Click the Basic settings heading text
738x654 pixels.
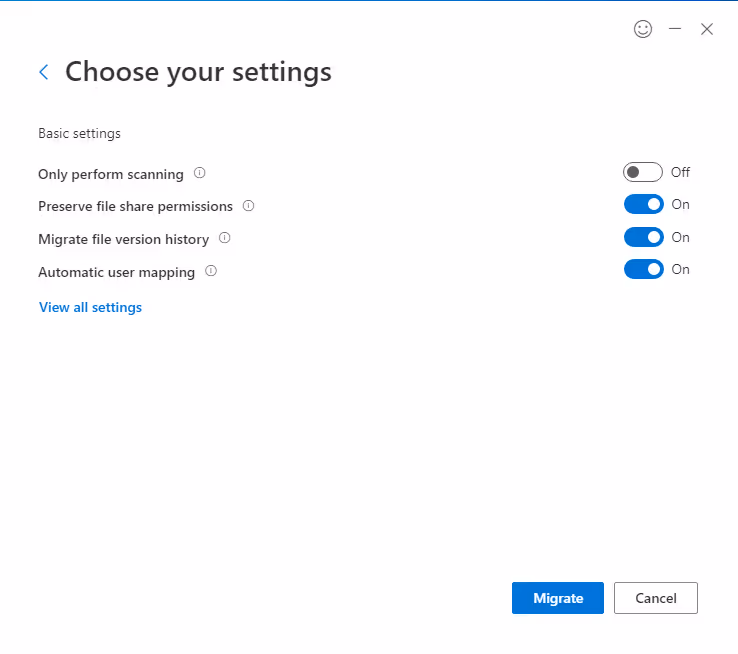click(x=80, y=134)
